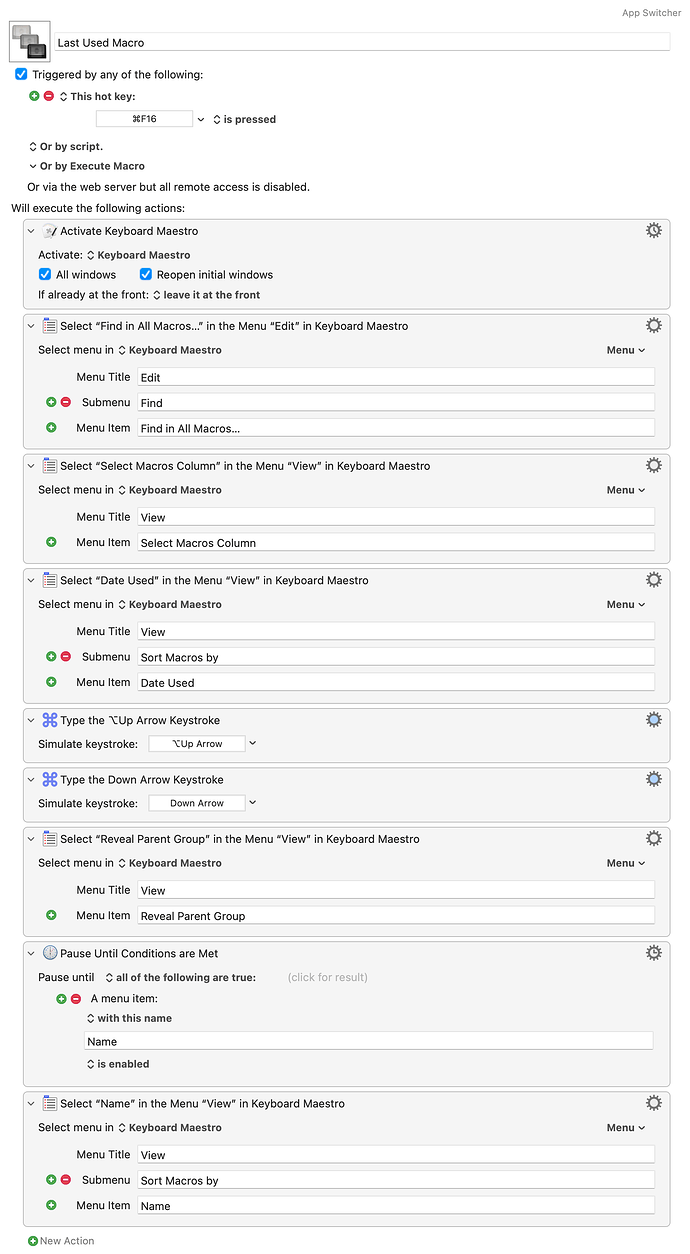The image size is (690, 1254).
Task: Open gear menu for Reveal Parent Group action
Action: [x=653, y=838]
